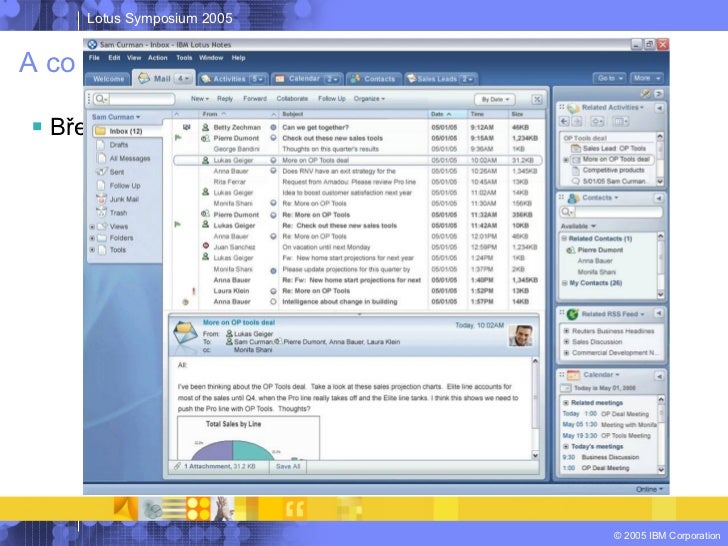Open the Tools menu
The width and height of the screenshot is (728, 546).
pos(184,58)
